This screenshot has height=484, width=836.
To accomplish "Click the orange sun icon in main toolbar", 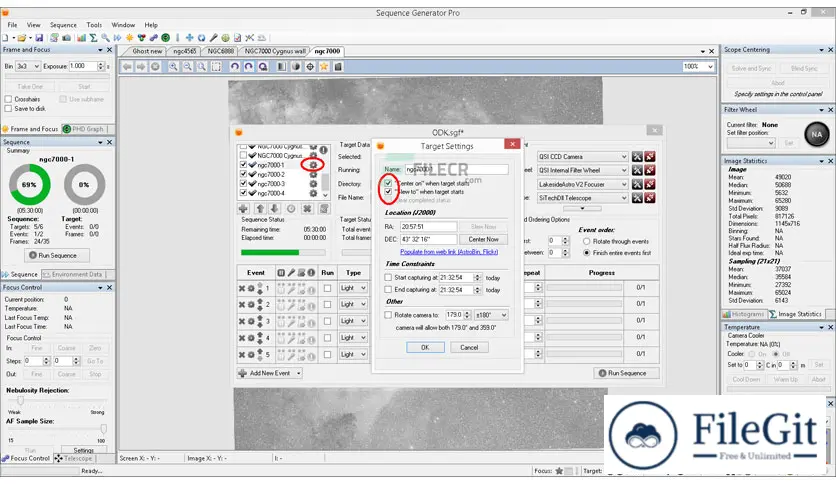I will (129, 38).
